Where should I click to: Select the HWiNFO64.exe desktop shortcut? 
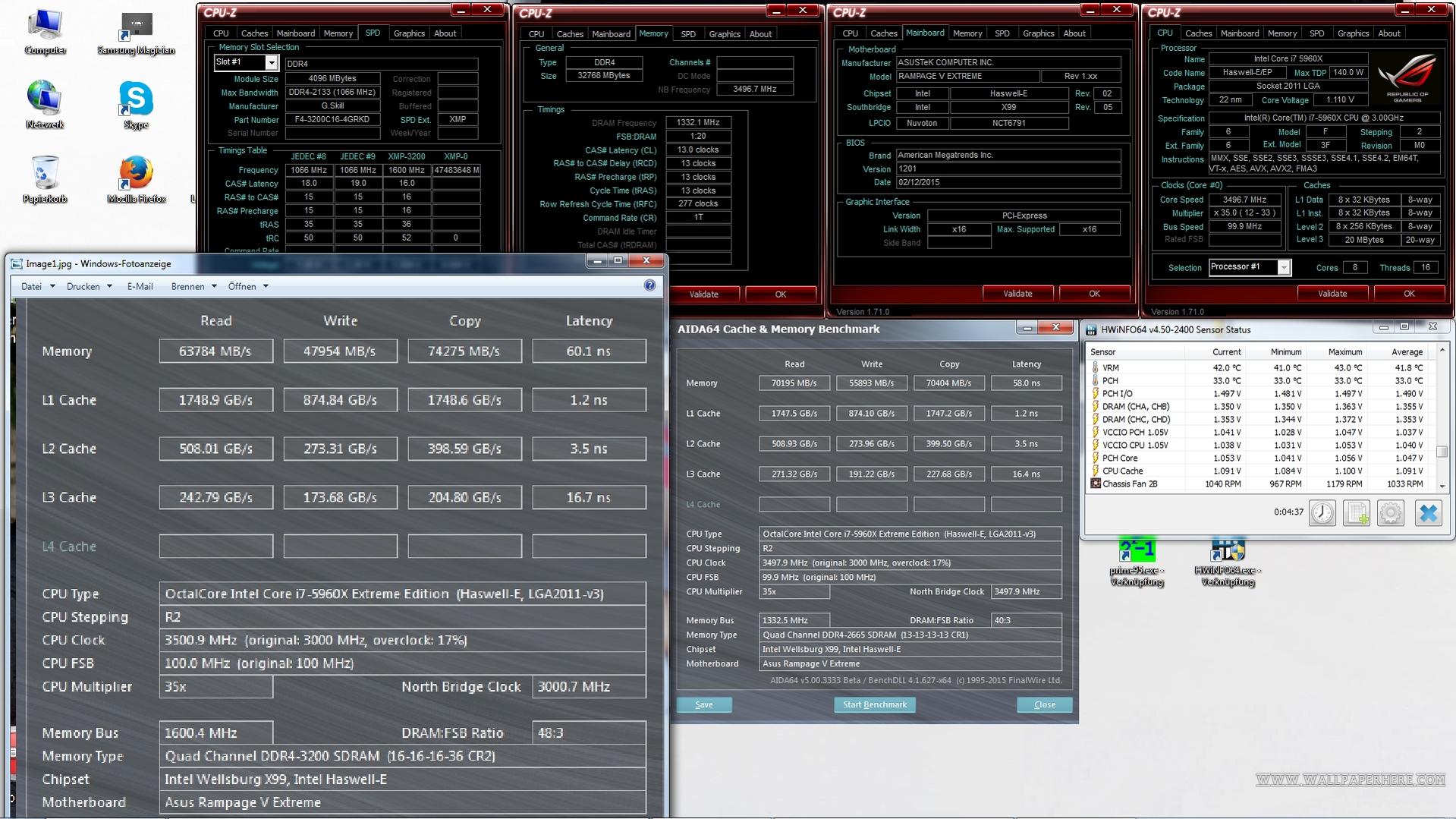[x=1228, y=562]
